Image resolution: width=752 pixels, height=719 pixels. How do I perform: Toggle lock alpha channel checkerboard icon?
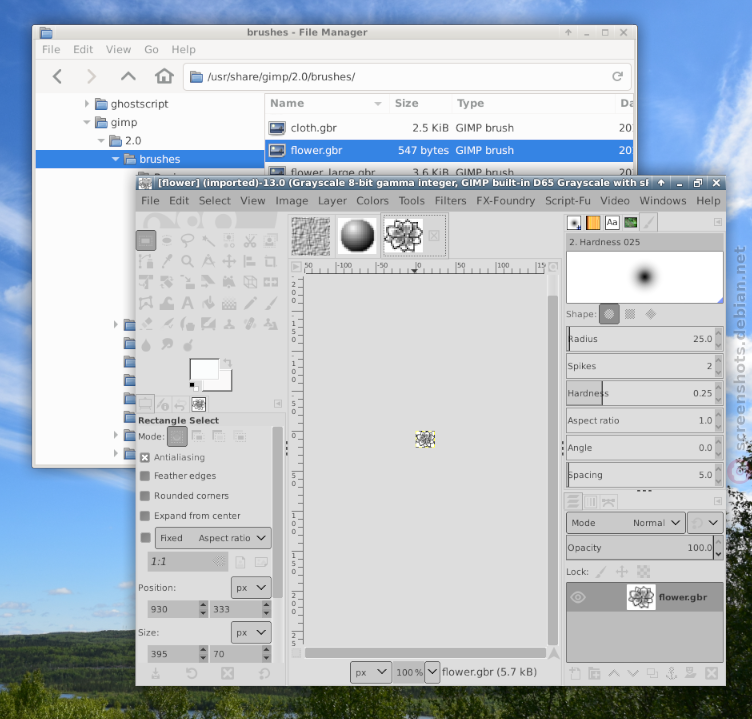(643, 572)
